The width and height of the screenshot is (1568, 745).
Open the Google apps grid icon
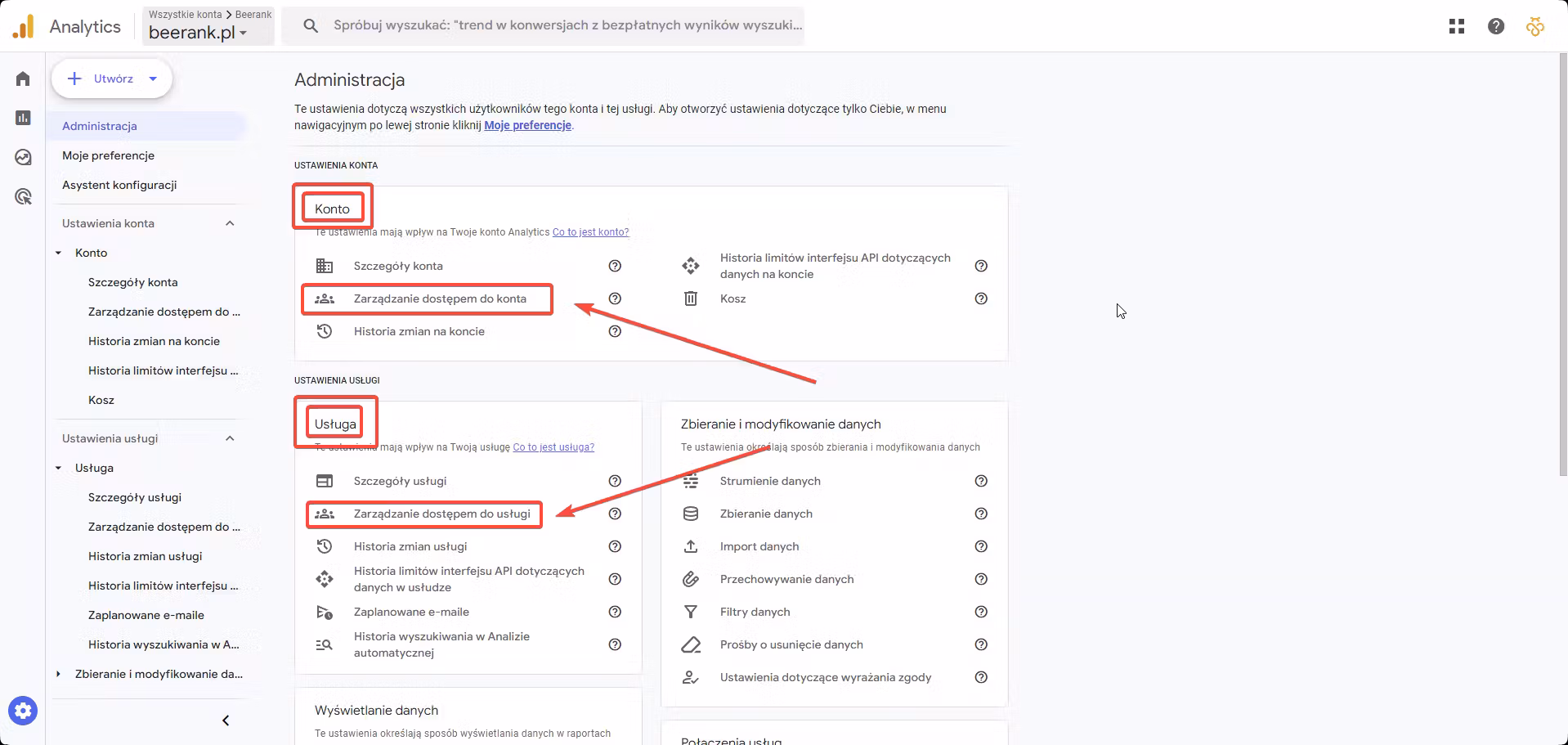pyautogui.click(x=1457, y=25)
